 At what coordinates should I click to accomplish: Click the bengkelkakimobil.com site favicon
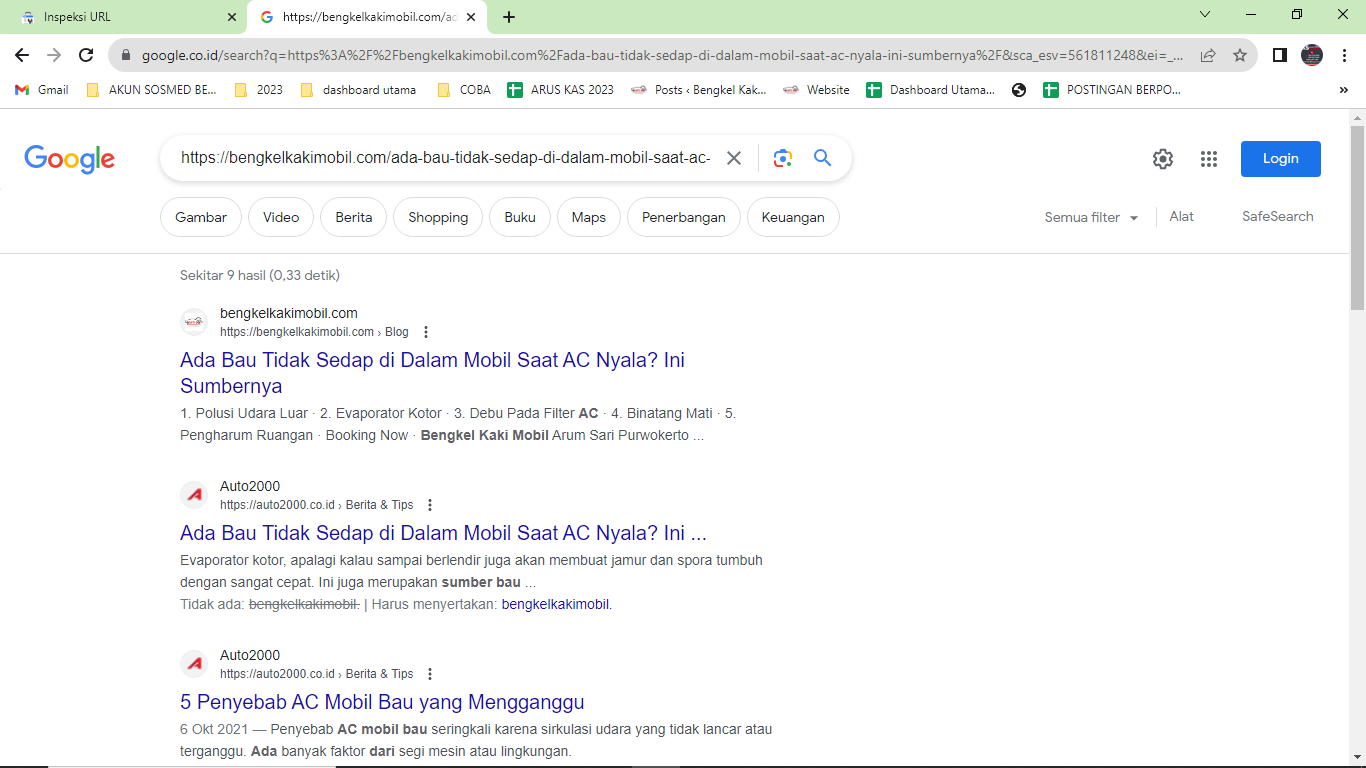[x=194, y=322]
